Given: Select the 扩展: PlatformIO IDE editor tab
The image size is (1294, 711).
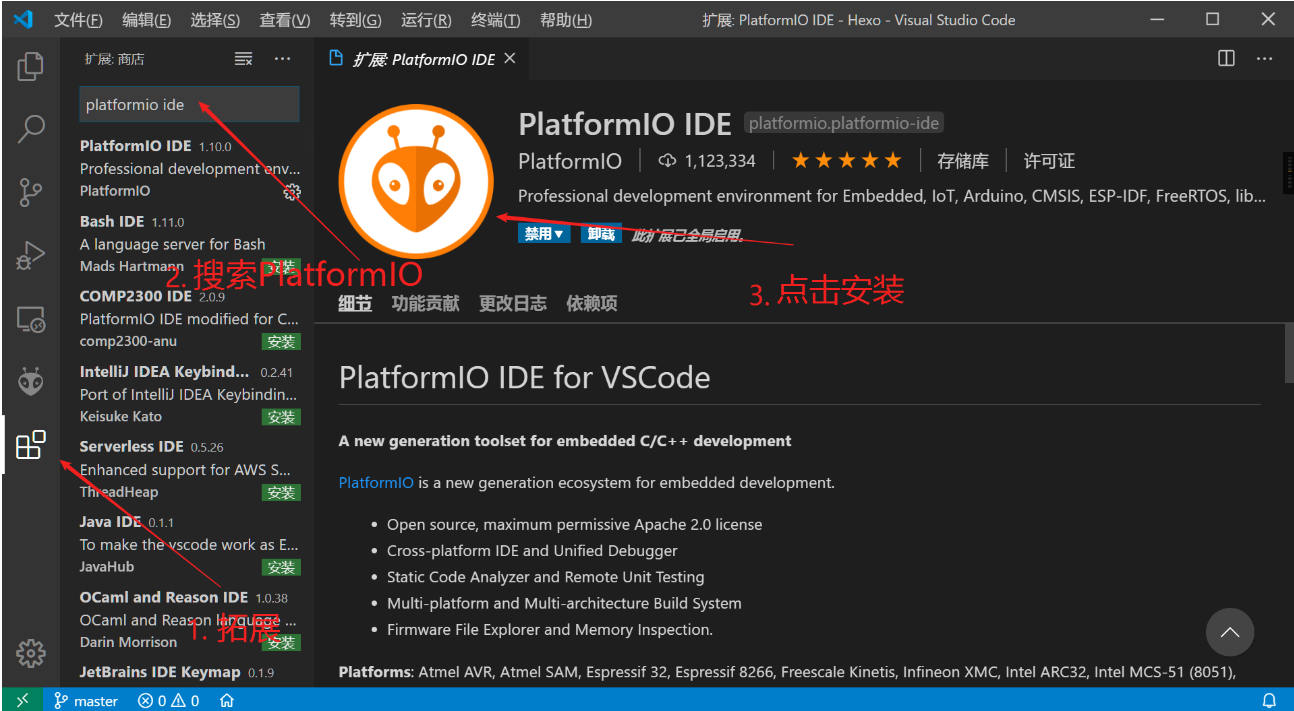Looking at the screenshot, I should (422, 59).
